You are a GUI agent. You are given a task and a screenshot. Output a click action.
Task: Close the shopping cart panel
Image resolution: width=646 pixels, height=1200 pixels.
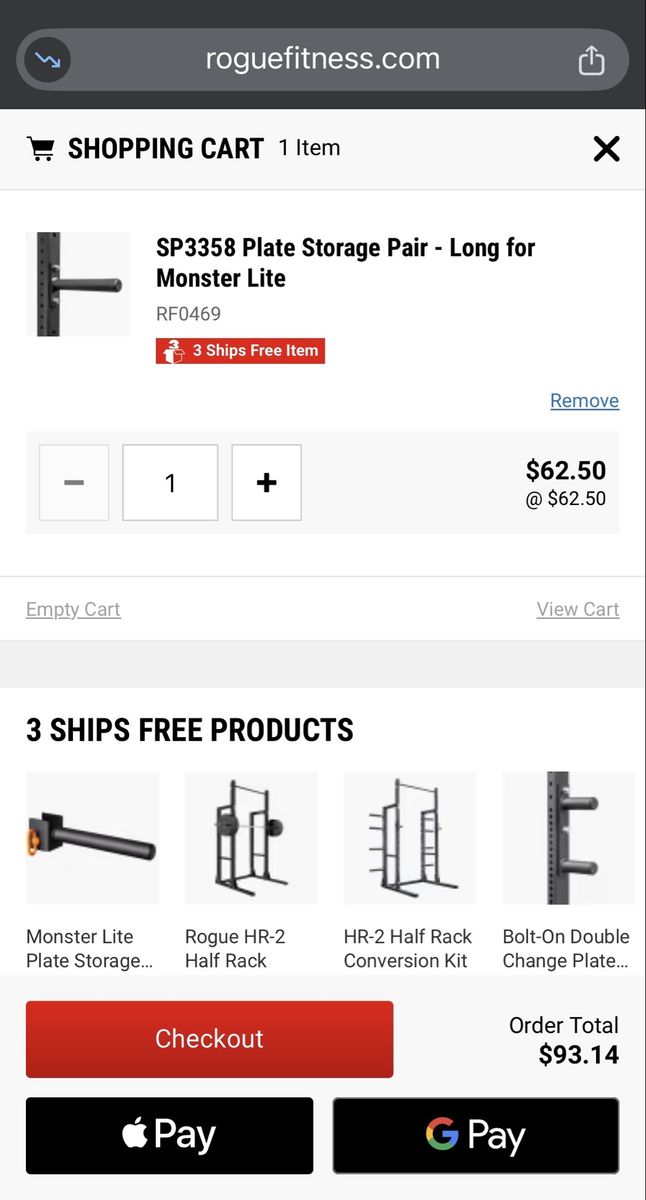[x=606, y=149]
